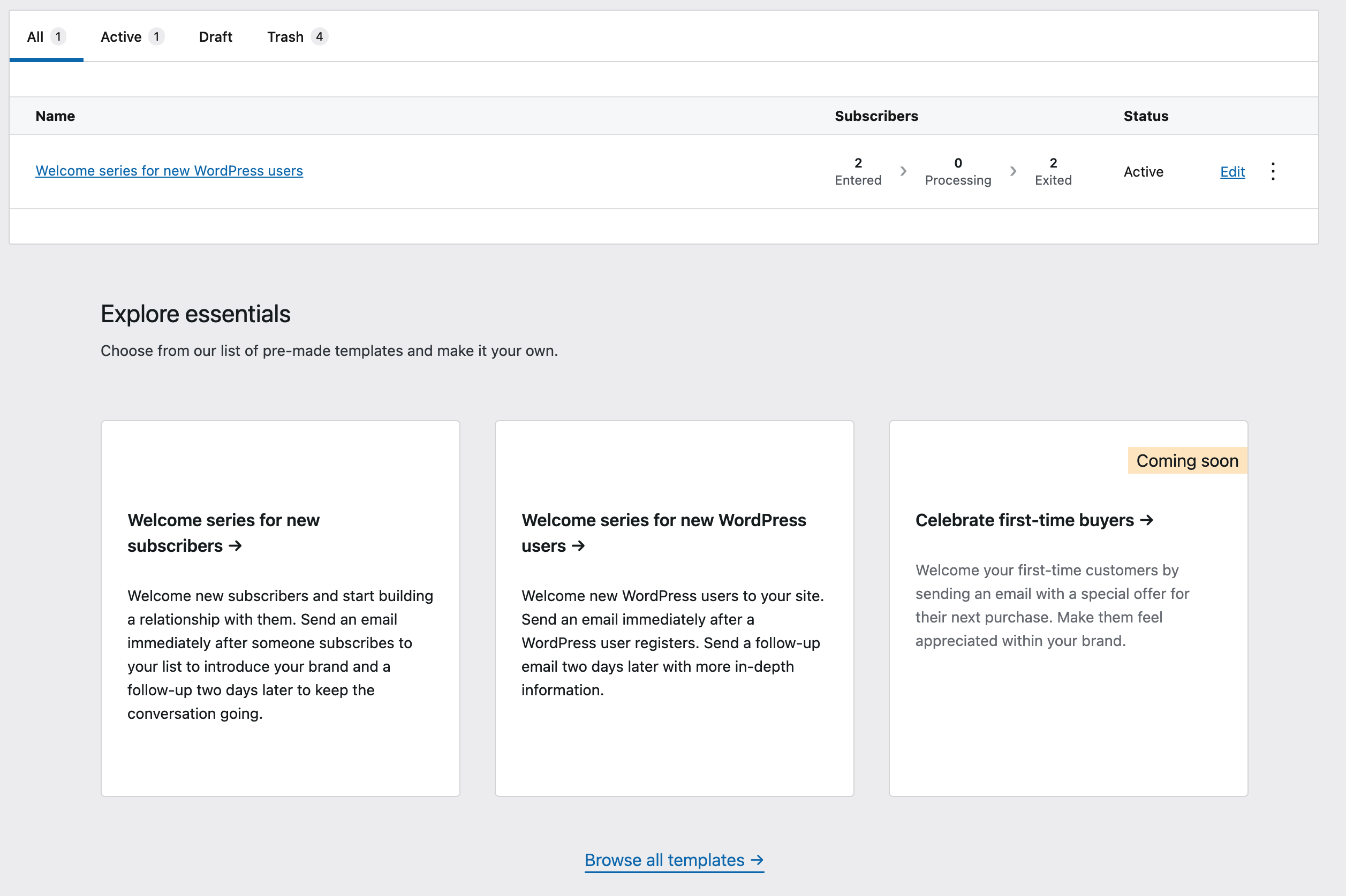
Task: Click the Status column header
Action: point(1146,116)
